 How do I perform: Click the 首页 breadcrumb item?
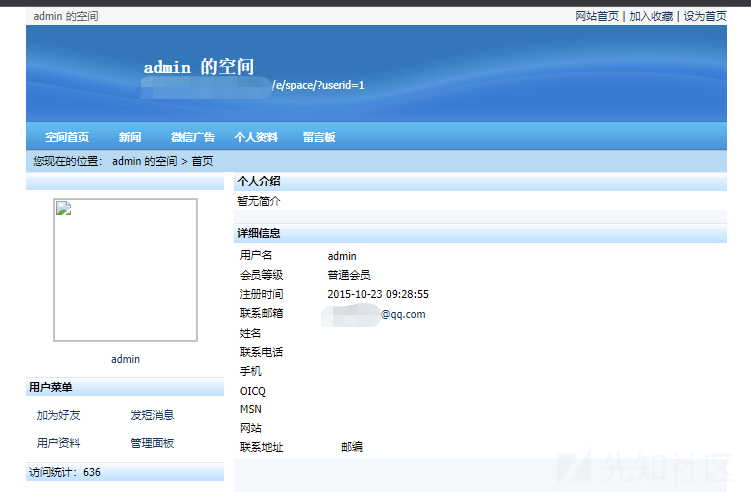point(202,161)
